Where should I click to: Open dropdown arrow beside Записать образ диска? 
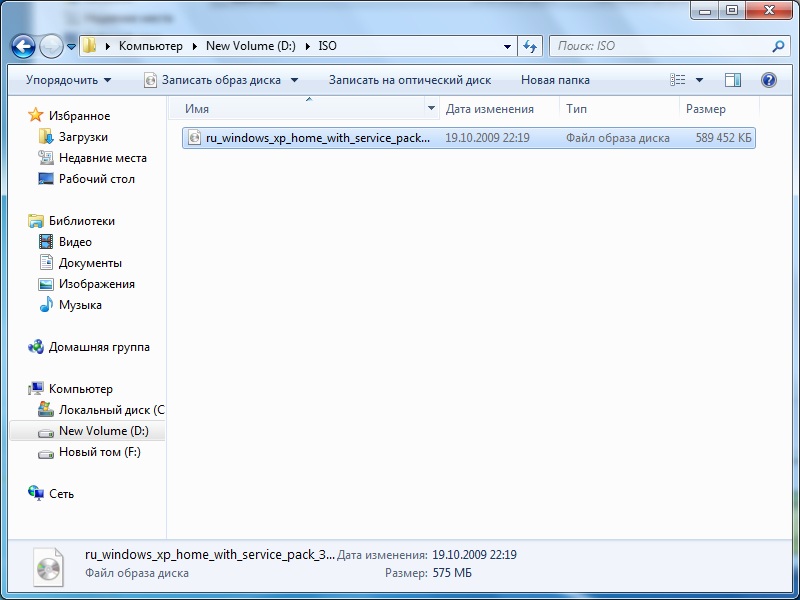pyautogui.click(x=294, y=80)
